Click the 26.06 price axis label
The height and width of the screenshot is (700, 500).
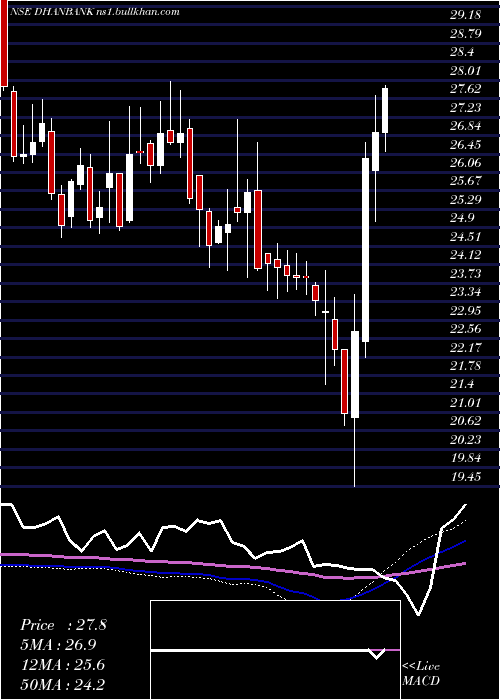tap(465, 163)
